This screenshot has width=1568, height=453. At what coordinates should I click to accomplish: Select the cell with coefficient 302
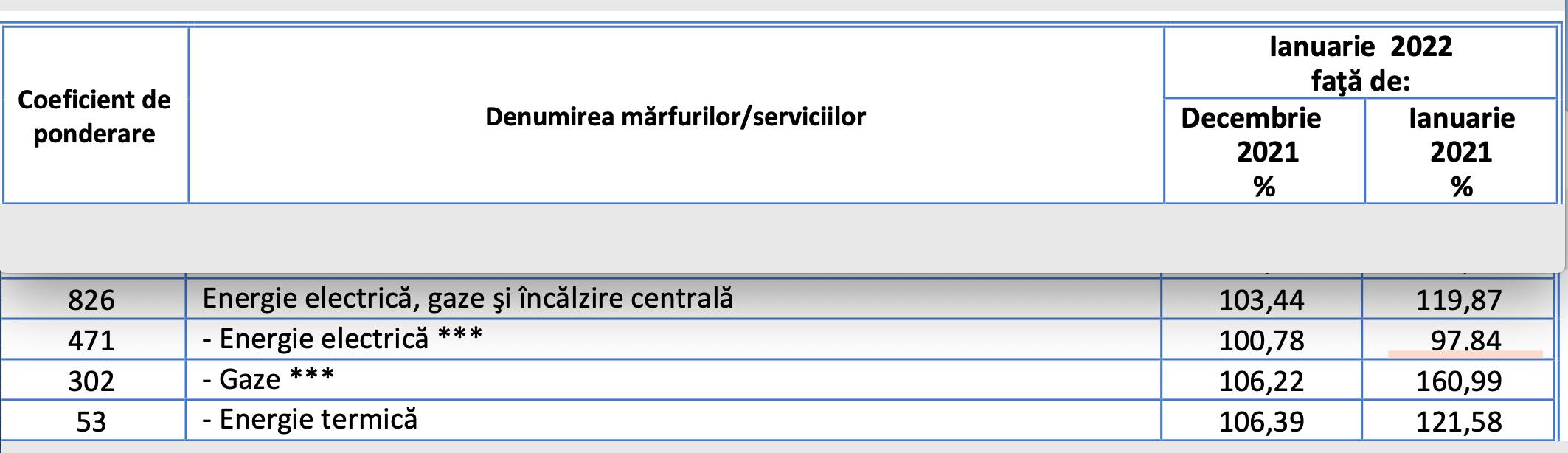[x=92, y=381]
